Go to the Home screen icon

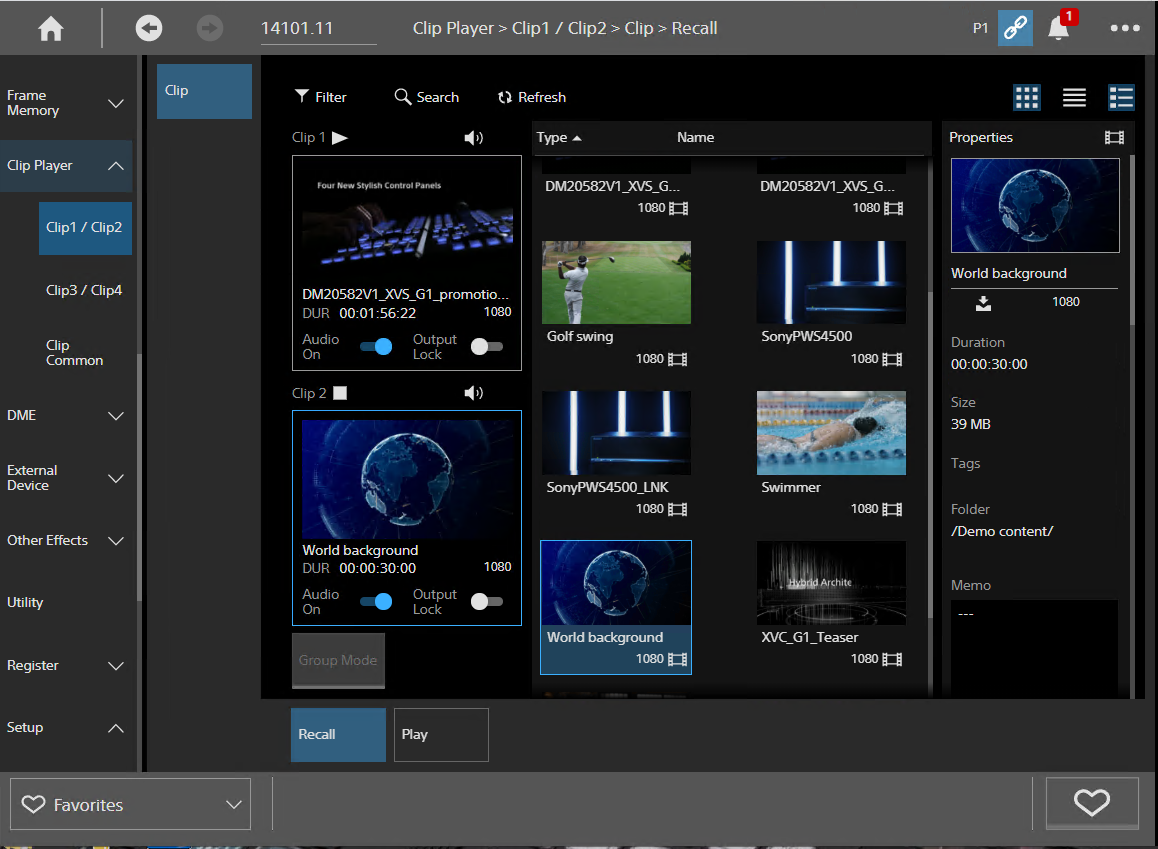(51, 29)
